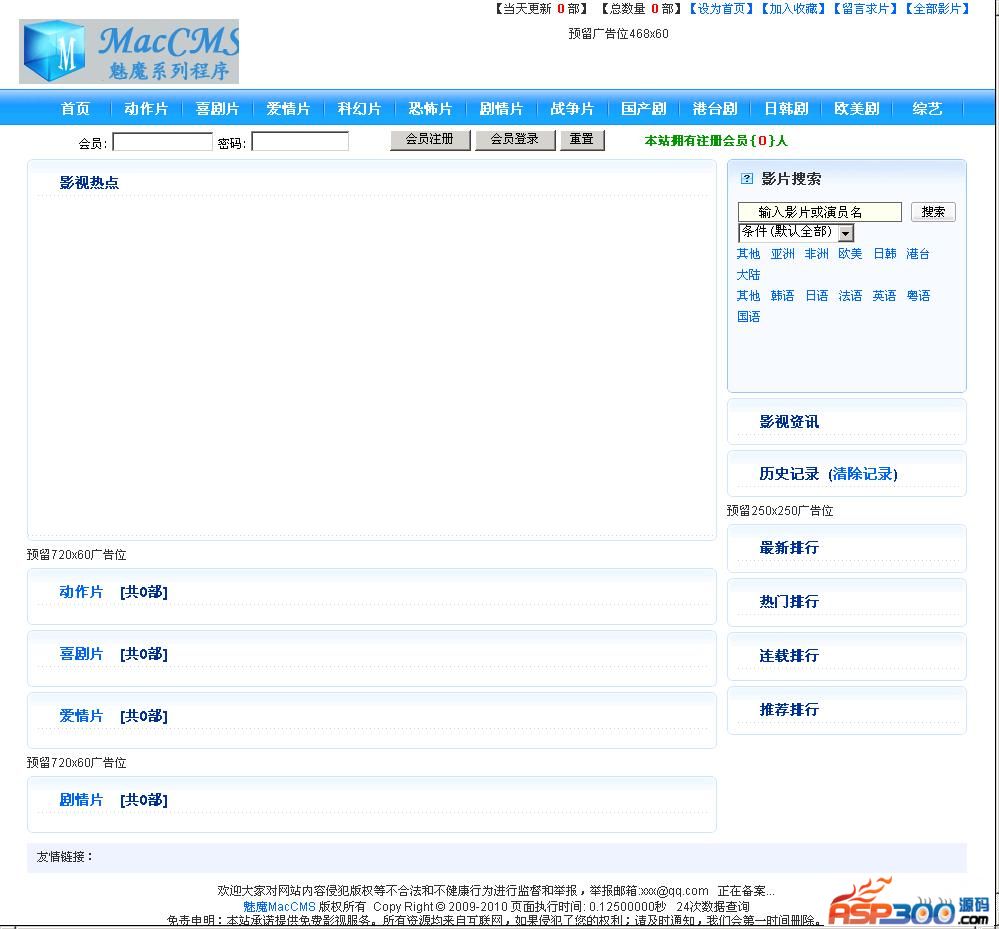Open the 全部影片 link

(937, 9)
